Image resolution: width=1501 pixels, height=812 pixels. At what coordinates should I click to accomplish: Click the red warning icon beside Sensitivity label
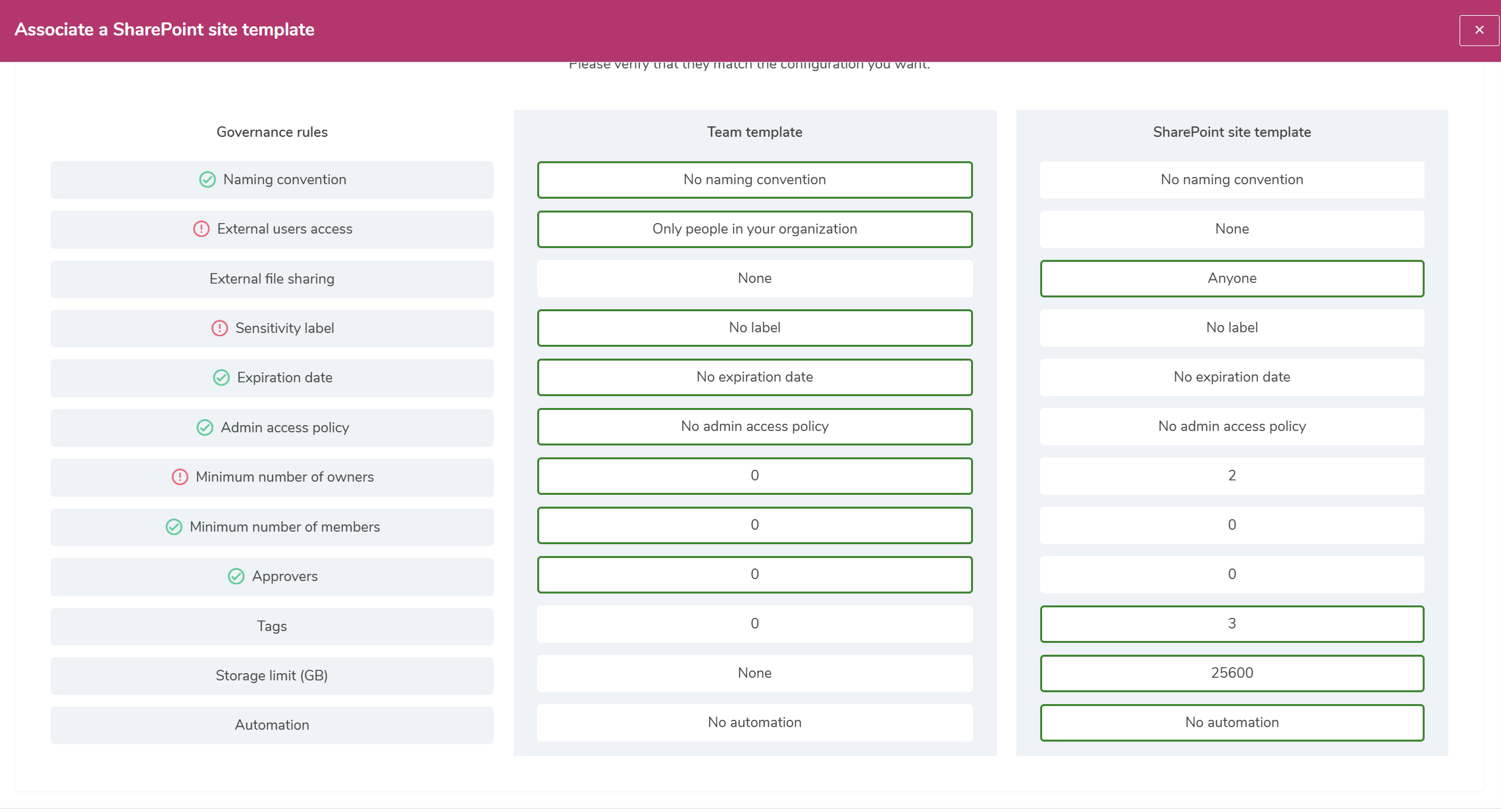click(219, 328)
